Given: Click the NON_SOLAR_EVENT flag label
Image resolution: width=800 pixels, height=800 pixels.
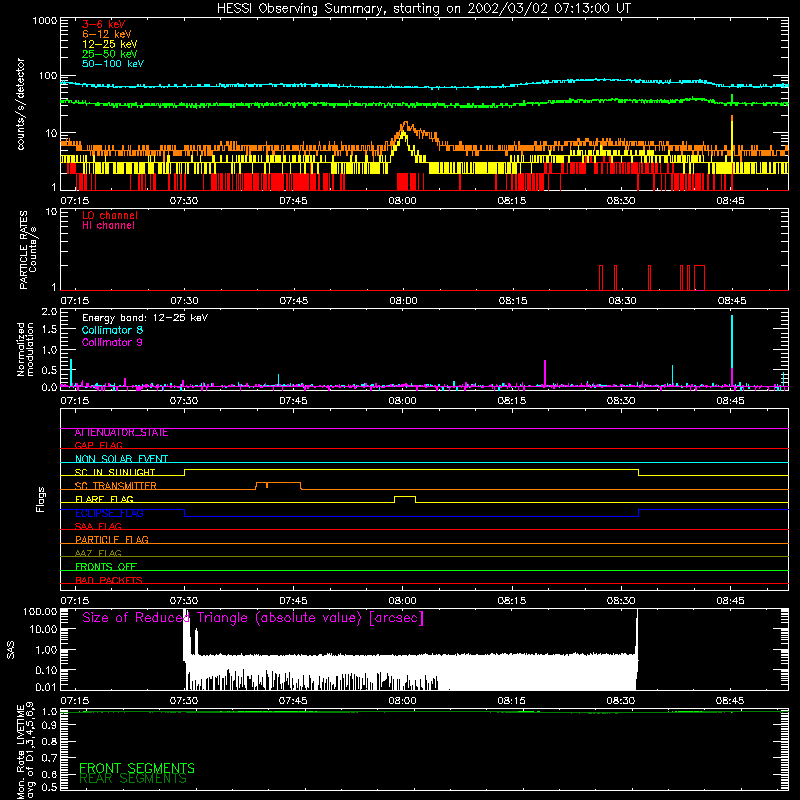Looking at the screenshot, I should (121, 459).
